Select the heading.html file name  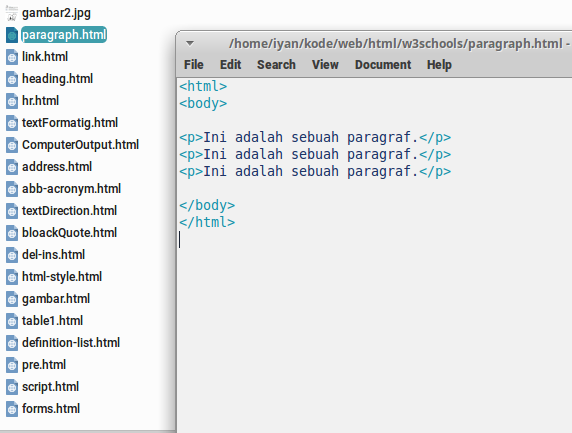click(x=57, y=79)
